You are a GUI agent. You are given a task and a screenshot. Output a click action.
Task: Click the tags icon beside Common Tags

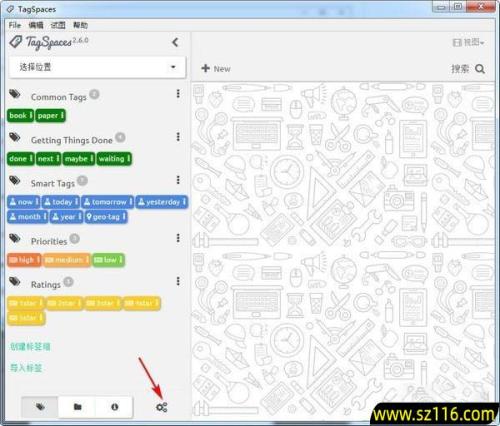pos(15,94)
